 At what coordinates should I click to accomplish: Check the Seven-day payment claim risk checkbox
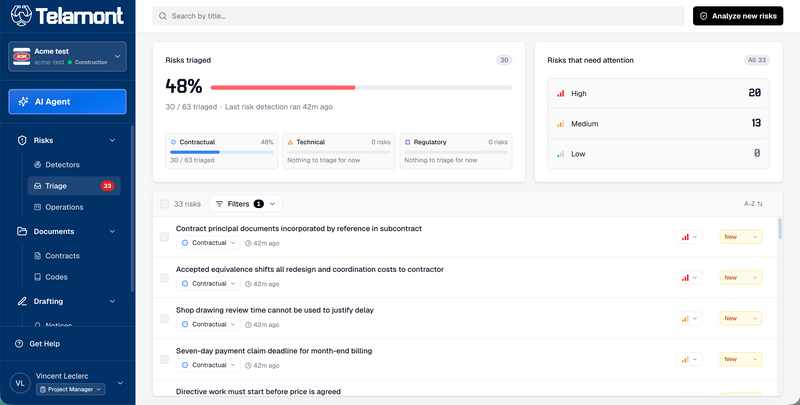[x=164, y=359]
